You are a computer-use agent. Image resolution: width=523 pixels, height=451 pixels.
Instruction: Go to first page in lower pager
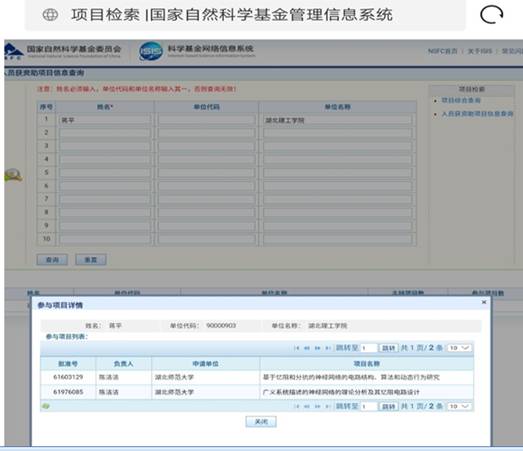297,406
